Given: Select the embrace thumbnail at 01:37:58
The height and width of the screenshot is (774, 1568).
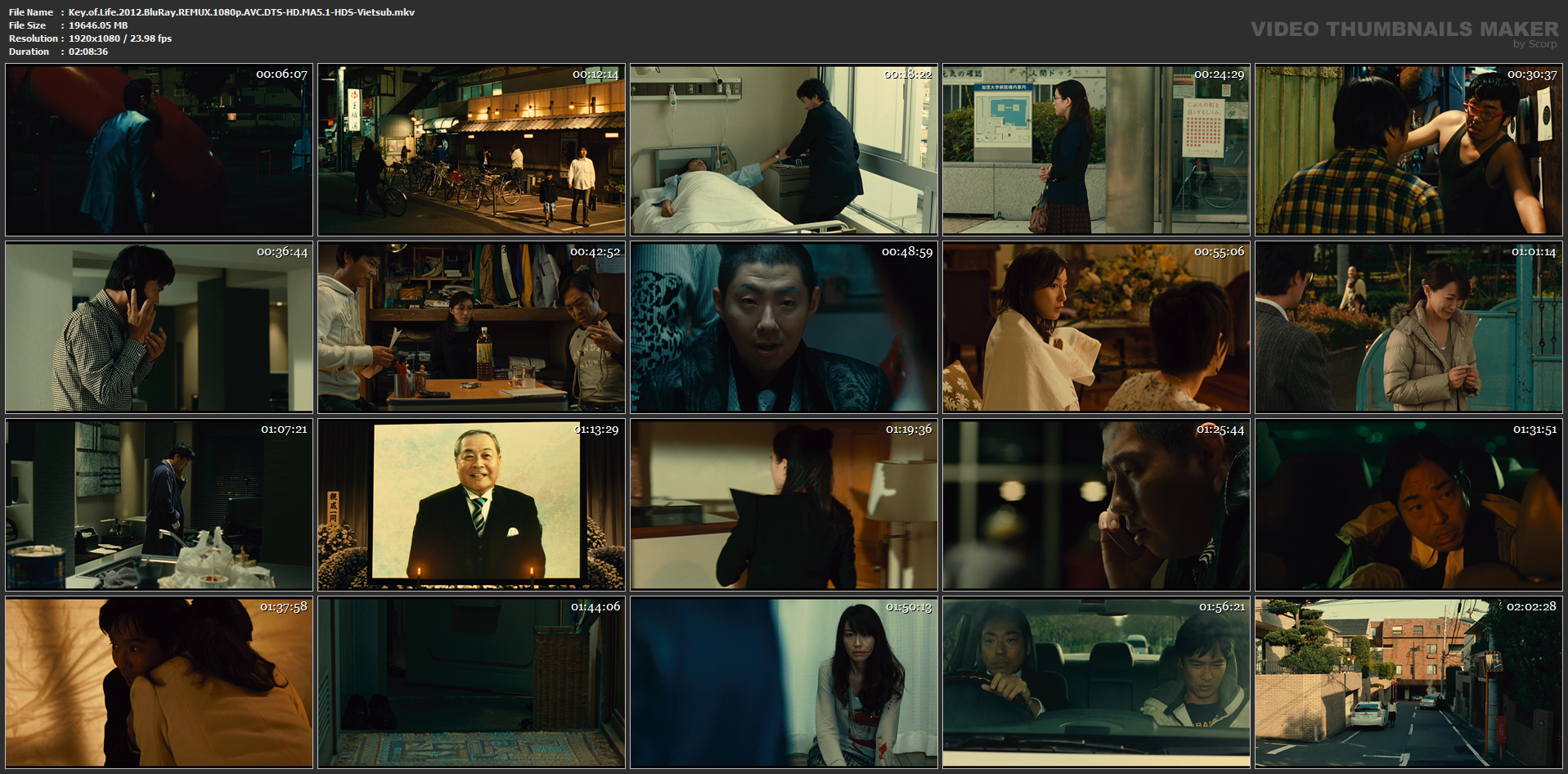Looking at the screenshot, I should point(159,682).
